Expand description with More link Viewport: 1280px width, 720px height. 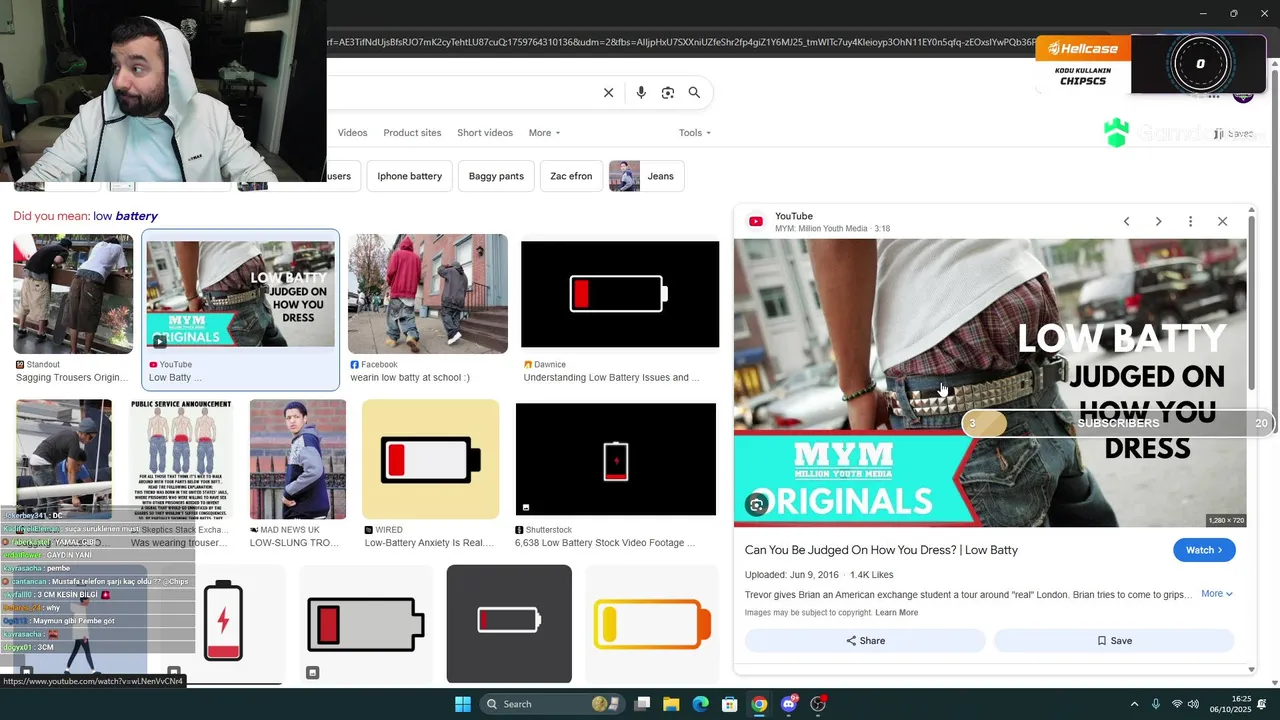tap(1216, 594)
